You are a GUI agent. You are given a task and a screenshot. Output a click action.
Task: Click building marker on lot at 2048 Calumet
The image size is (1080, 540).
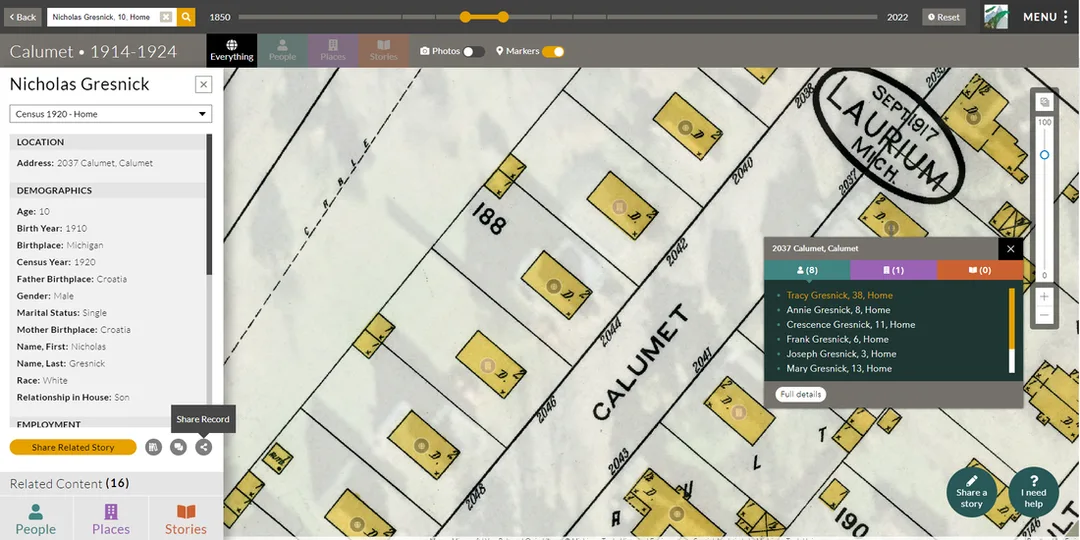pos(420,446)
